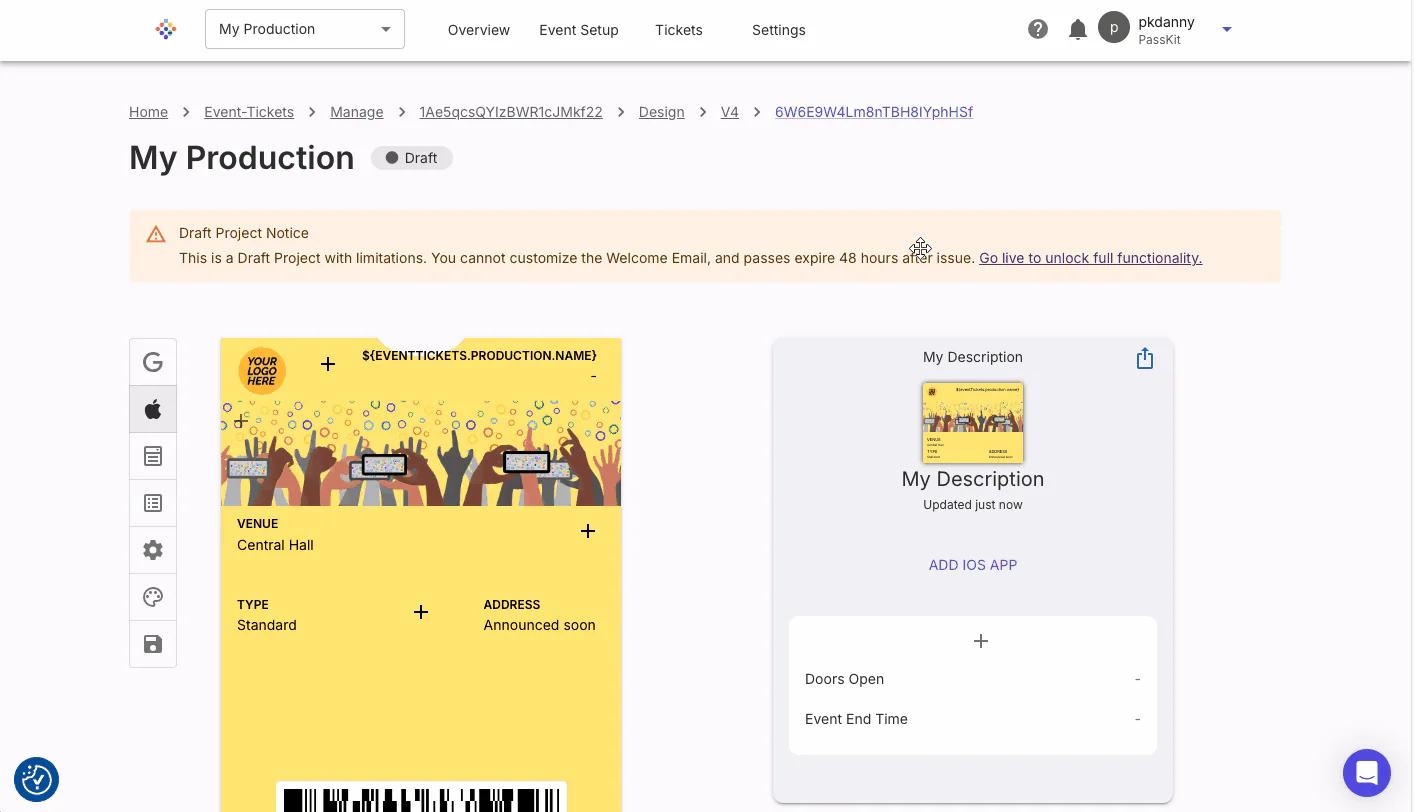Click the V4 breadcrumb link
The image size is (1414, 812).
click(x=730, y=112)
